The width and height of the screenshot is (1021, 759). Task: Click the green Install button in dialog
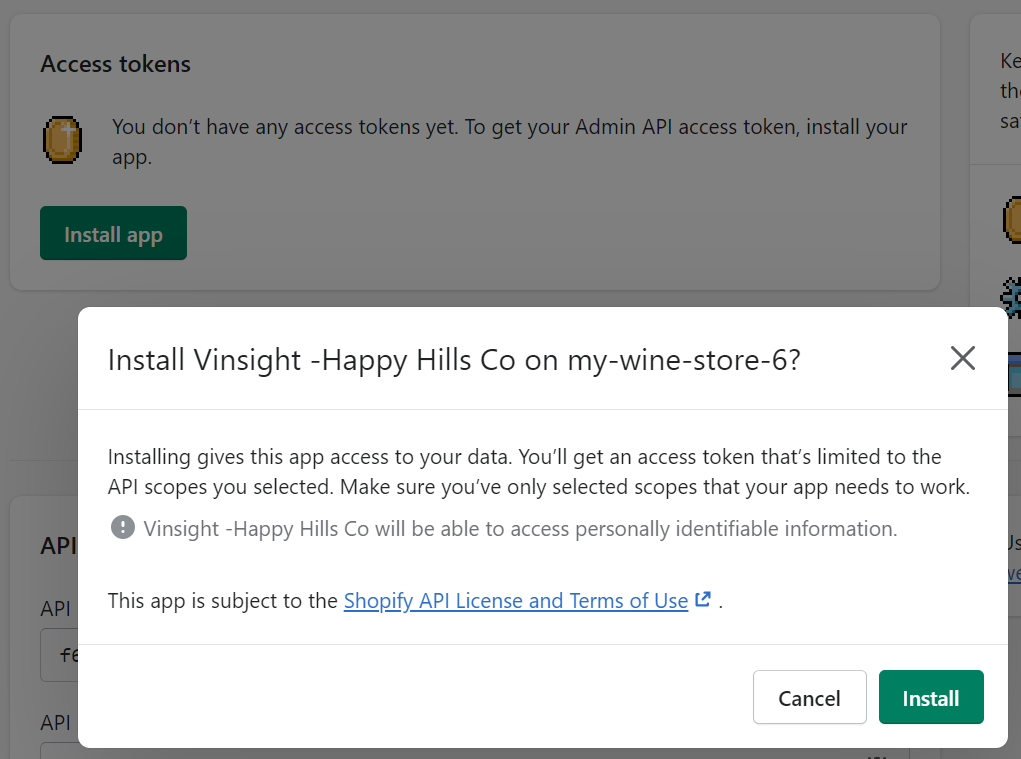coord(930,697)
